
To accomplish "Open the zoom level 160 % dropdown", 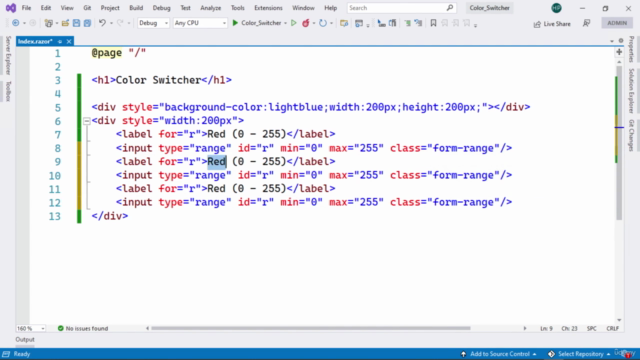I will [x=31, y=328].
